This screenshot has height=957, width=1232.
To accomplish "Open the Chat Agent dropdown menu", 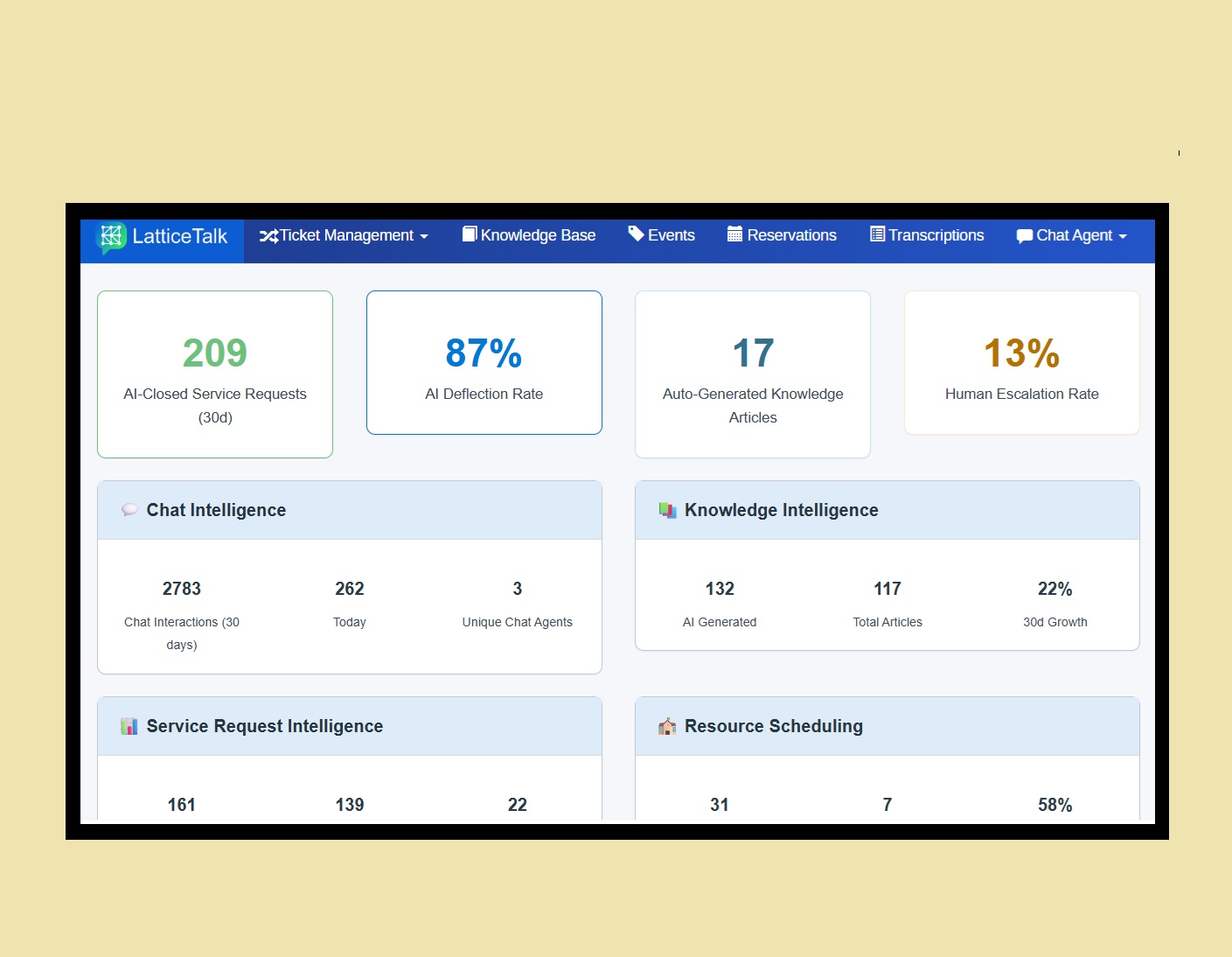I will (1072, 235).
